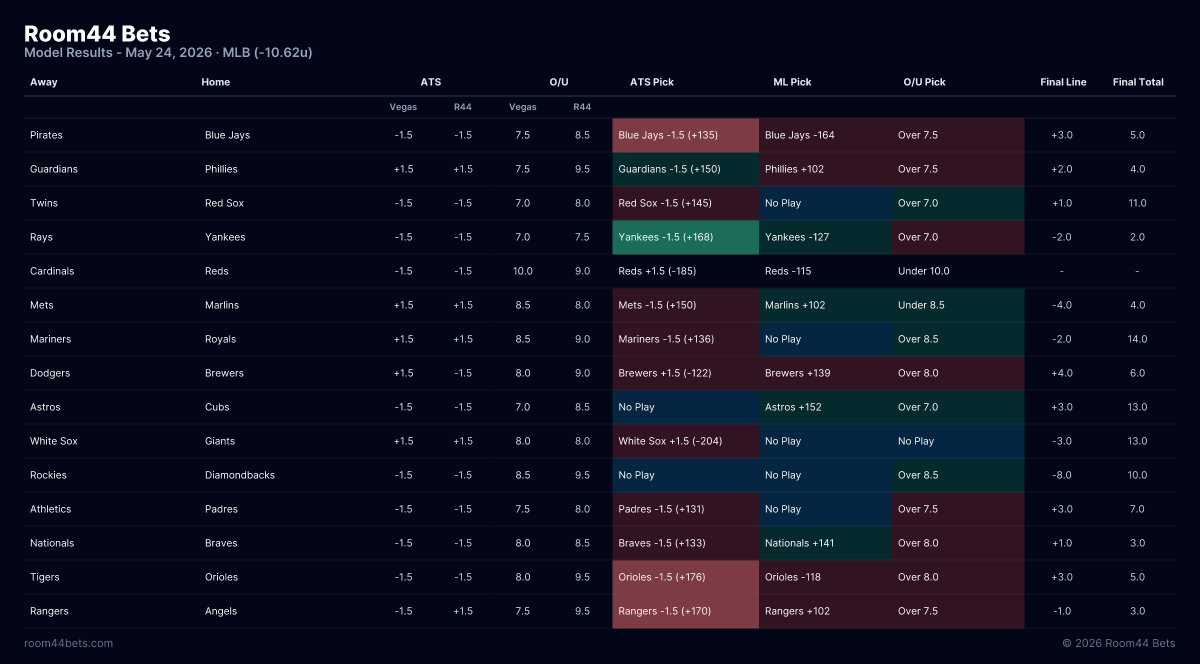Click the Yankees -127 ML pick
This screenshot has width=1200, height=664.
825,237
